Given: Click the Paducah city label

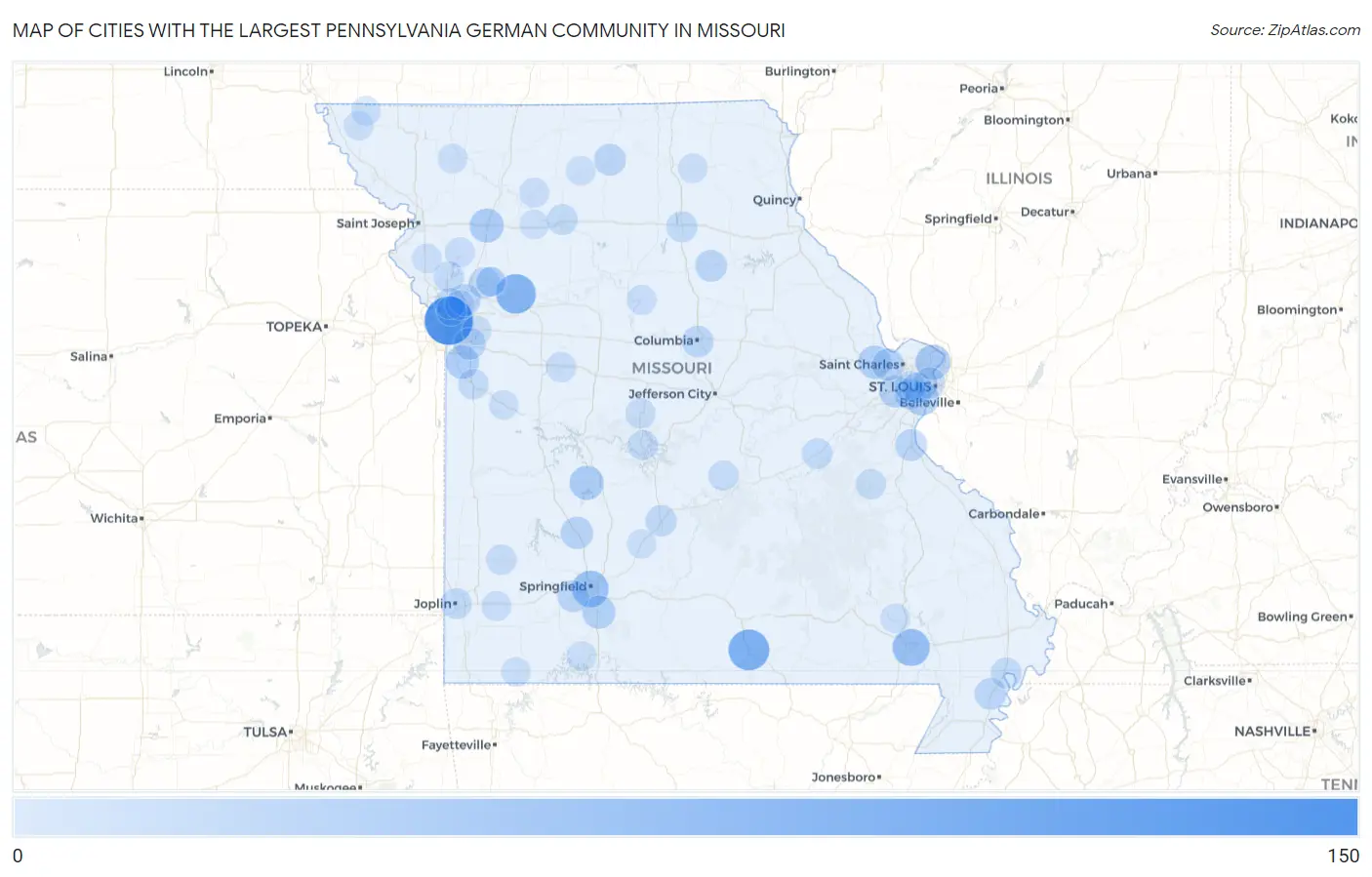Looking at the screenshot, I should (1081, 604).
